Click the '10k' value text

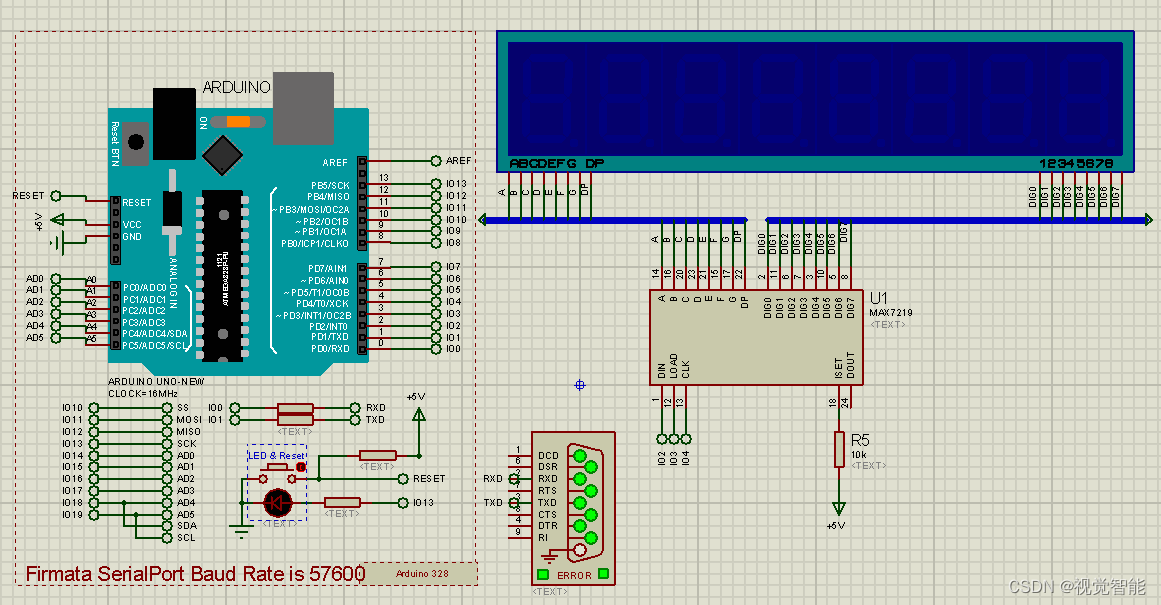(859, 455)
